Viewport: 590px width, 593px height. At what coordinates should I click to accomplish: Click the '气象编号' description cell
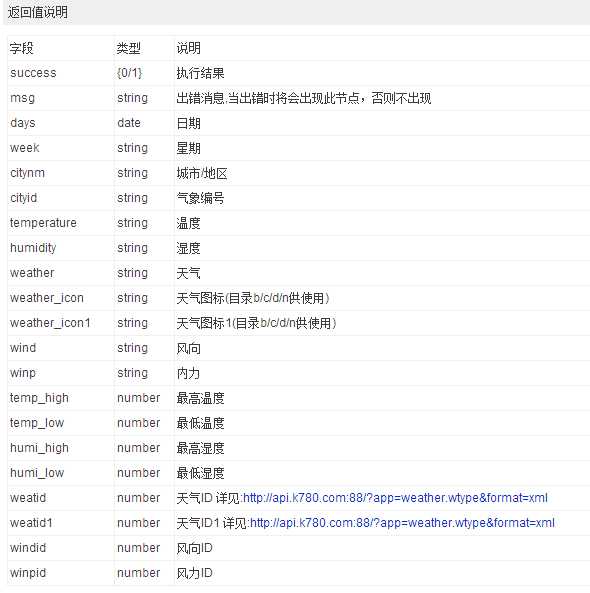pyautogui.click(x=200, y=198)
